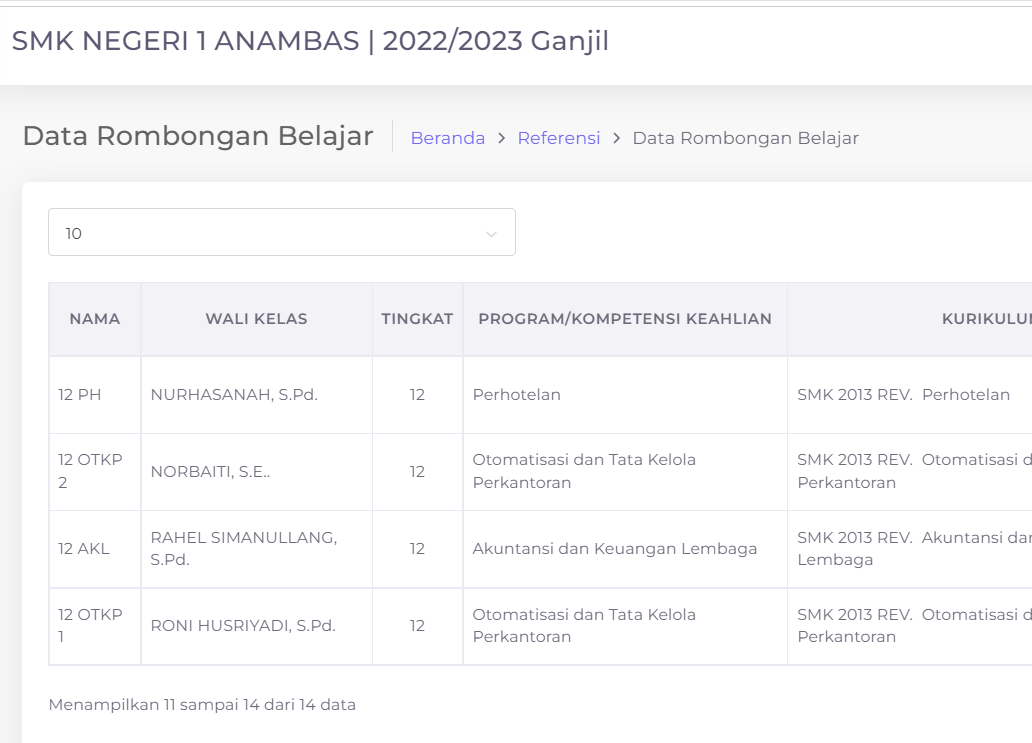Click the TINGKAT column header
1032x743 pixels.
click(416, 318)
